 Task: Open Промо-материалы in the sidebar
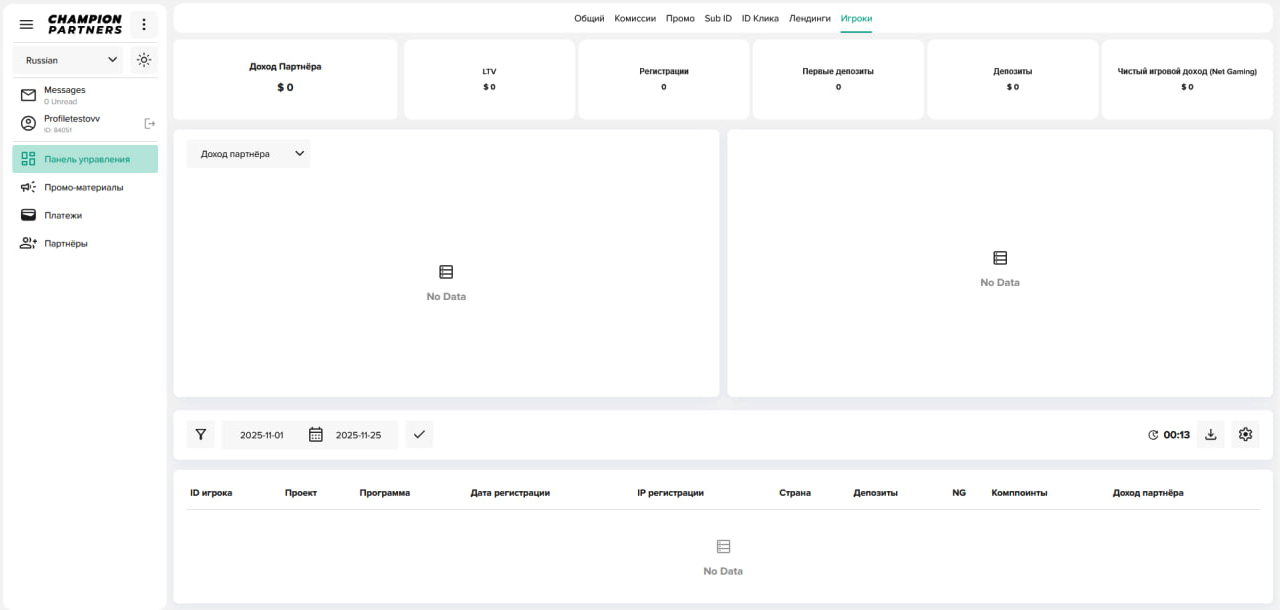pyautogui.click(x=84, y=187)
